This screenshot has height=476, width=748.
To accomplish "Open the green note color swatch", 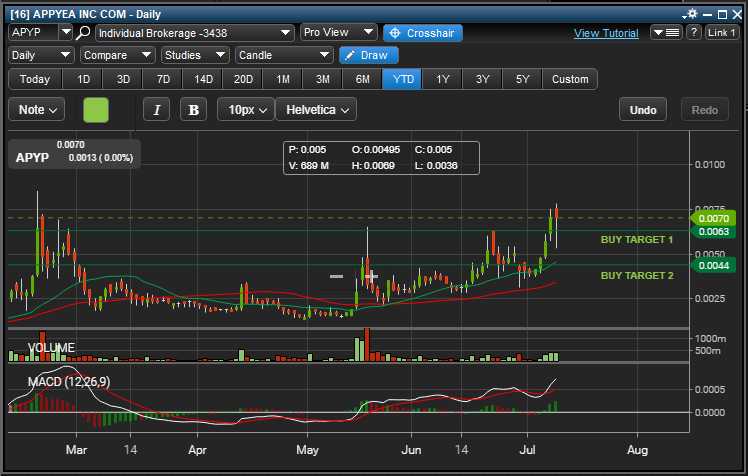I will pyautogui.click(x=96, y=110).
